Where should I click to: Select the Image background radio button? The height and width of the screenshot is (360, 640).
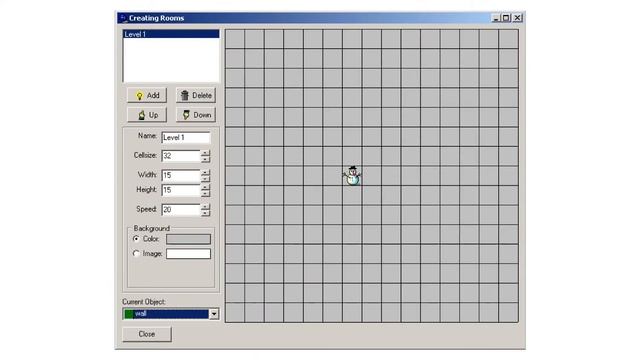pos(136,253)
